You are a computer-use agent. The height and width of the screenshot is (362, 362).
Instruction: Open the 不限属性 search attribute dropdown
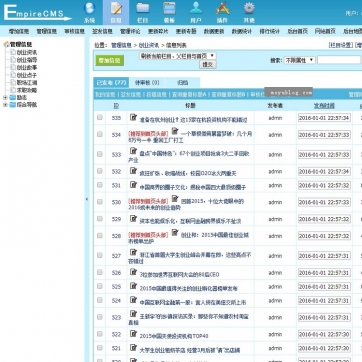coord(299,60)
